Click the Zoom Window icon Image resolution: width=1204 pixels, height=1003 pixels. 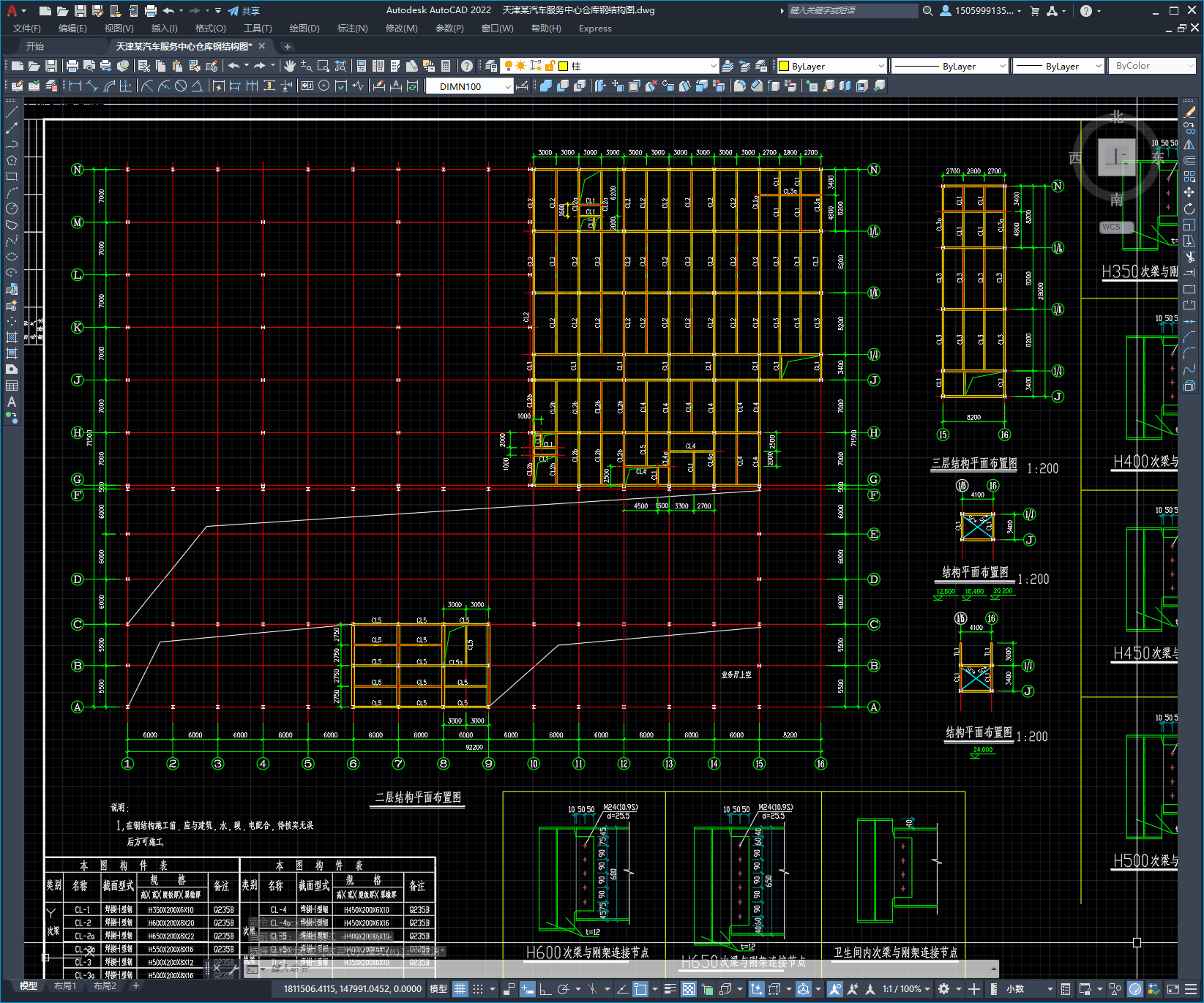coord(324,66)
